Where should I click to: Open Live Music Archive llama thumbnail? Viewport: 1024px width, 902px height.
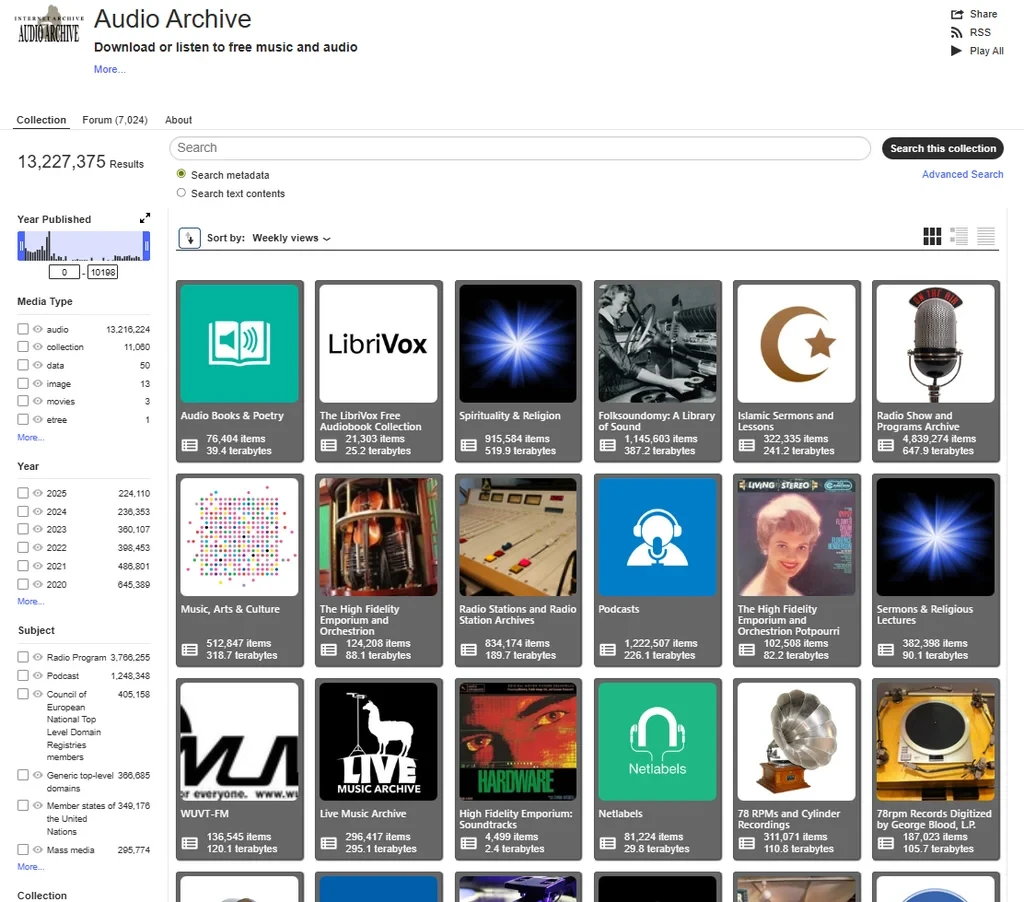pyautogui.click(x=378, y=741)
